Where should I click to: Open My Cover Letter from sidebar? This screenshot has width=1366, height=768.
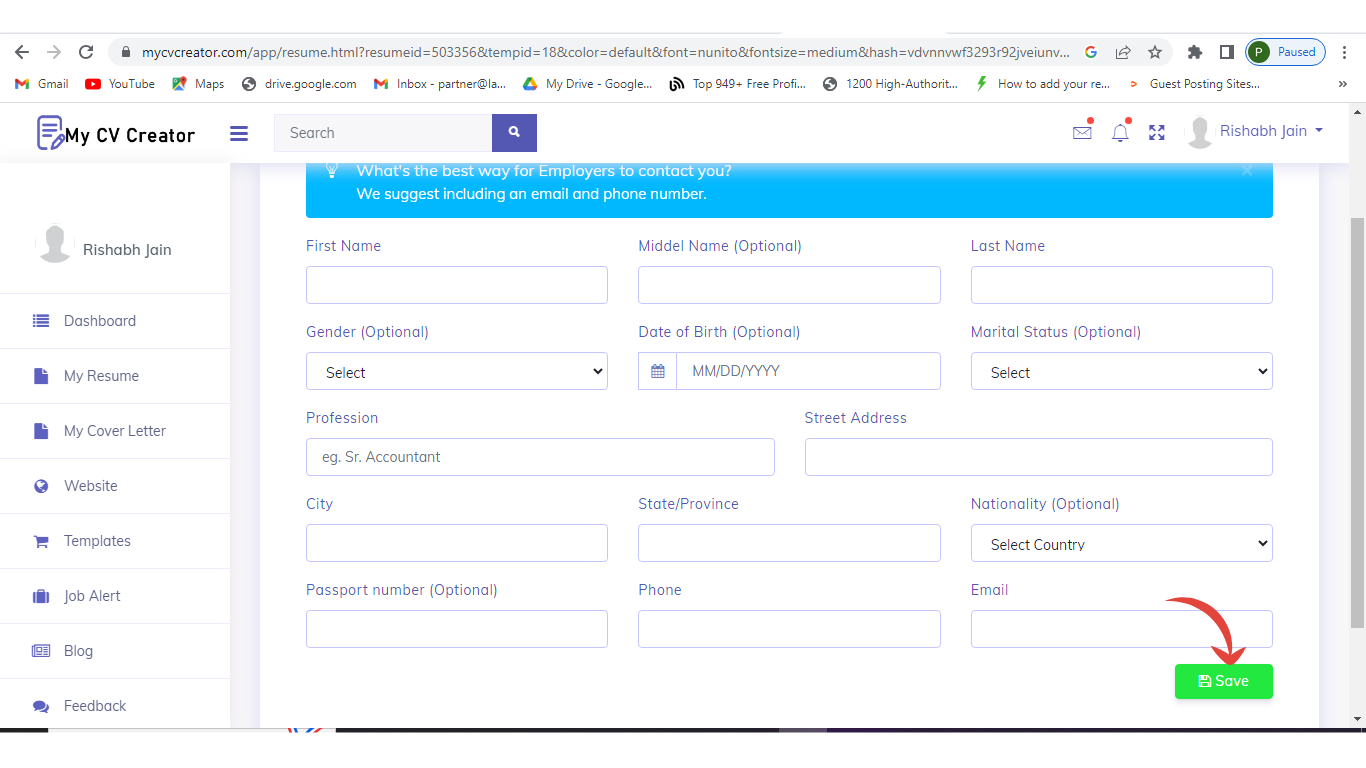114,431
